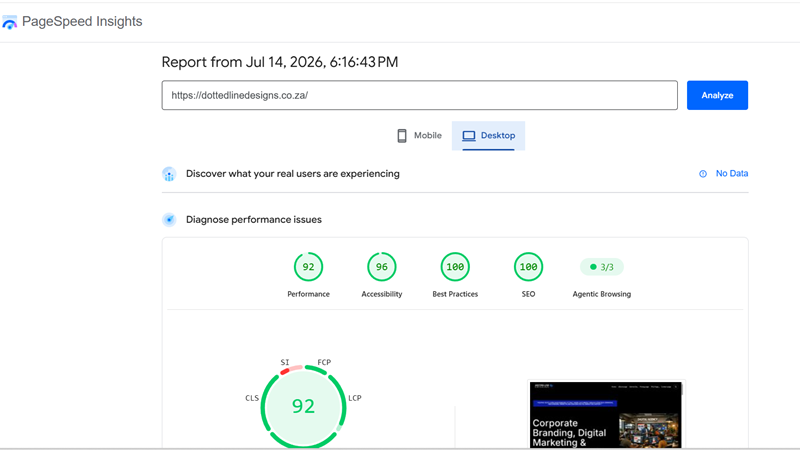Open the website screenshot thumbnail
This screenshot has width=800, height=450.
click(606, 414)
